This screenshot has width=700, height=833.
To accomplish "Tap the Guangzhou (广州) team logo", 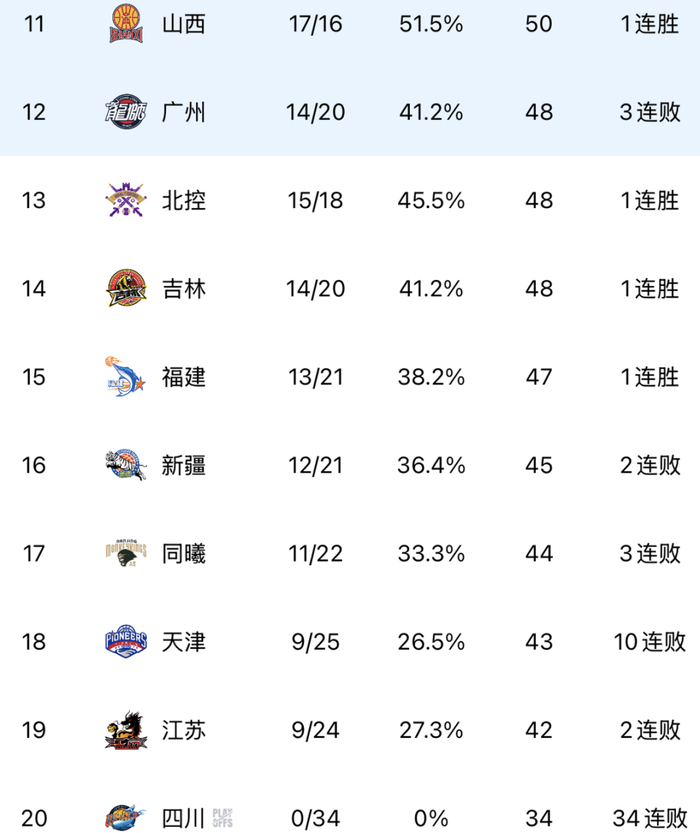I will coord(126,112).
